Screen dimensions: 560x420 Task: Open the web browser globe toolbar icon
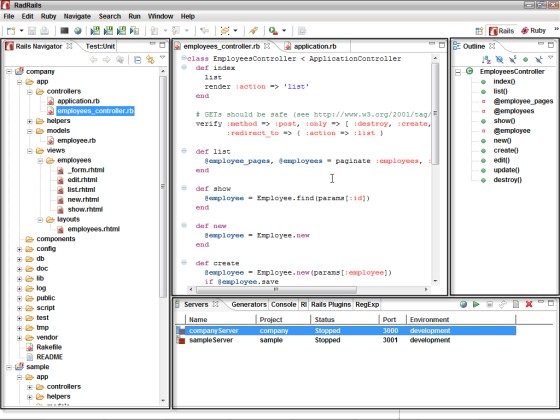pos(78,31)
